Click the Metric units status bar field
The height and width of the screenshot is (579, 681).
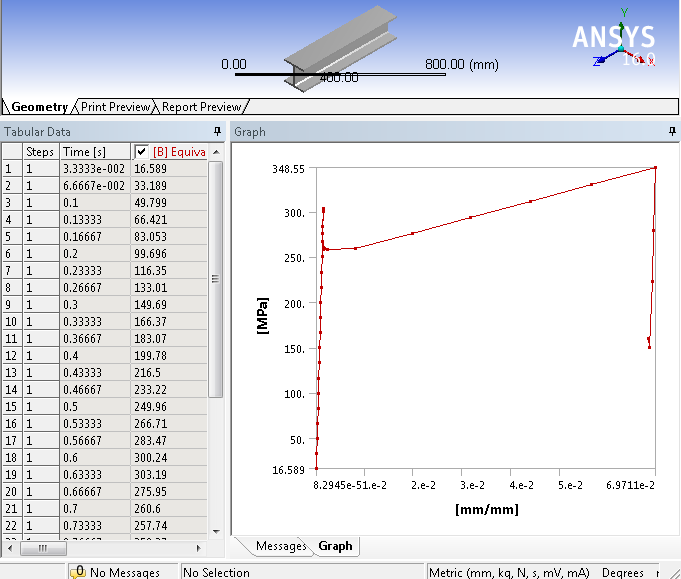coord(508,572)
